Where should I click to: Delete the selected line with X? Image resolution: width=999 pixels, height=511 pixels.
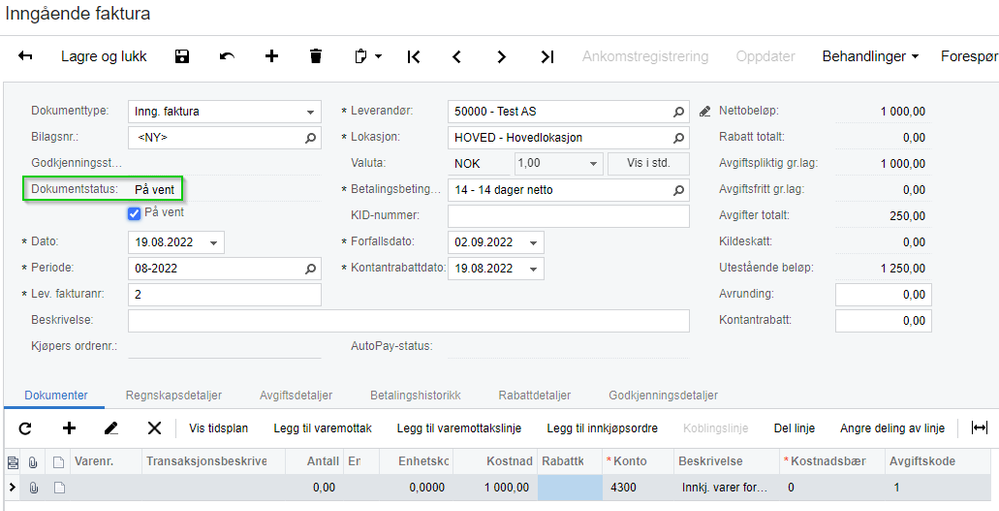(154, 428)
